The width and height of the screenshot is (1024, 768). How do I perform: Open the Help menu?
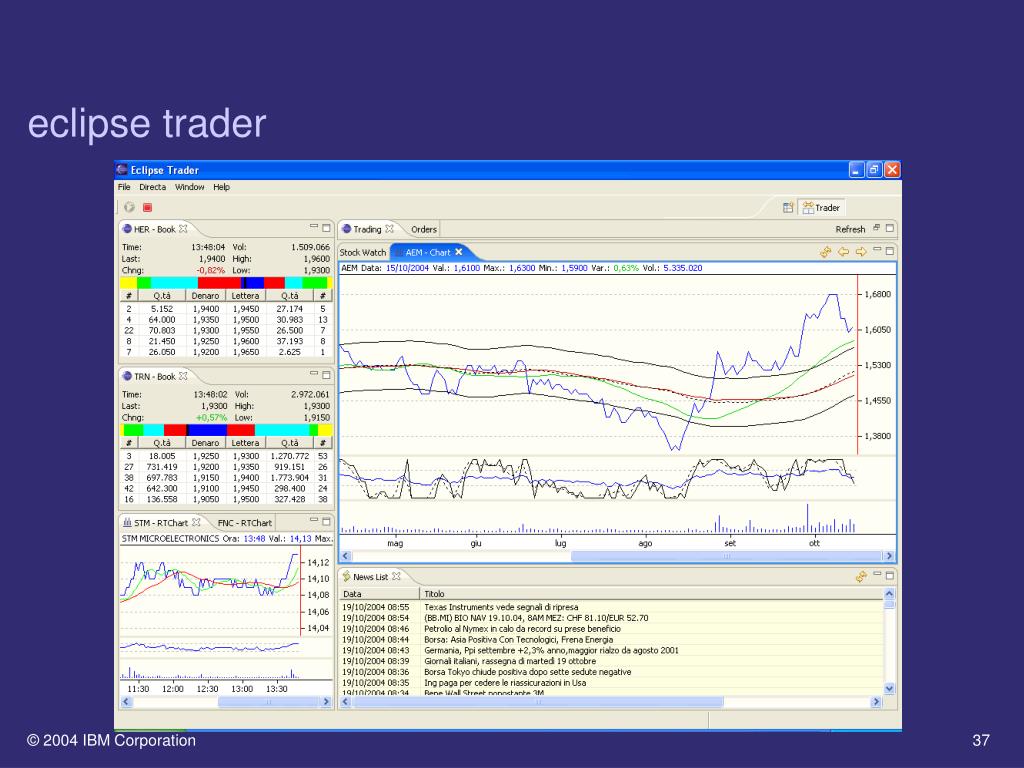pyautogui.click(x=221, y=187)
